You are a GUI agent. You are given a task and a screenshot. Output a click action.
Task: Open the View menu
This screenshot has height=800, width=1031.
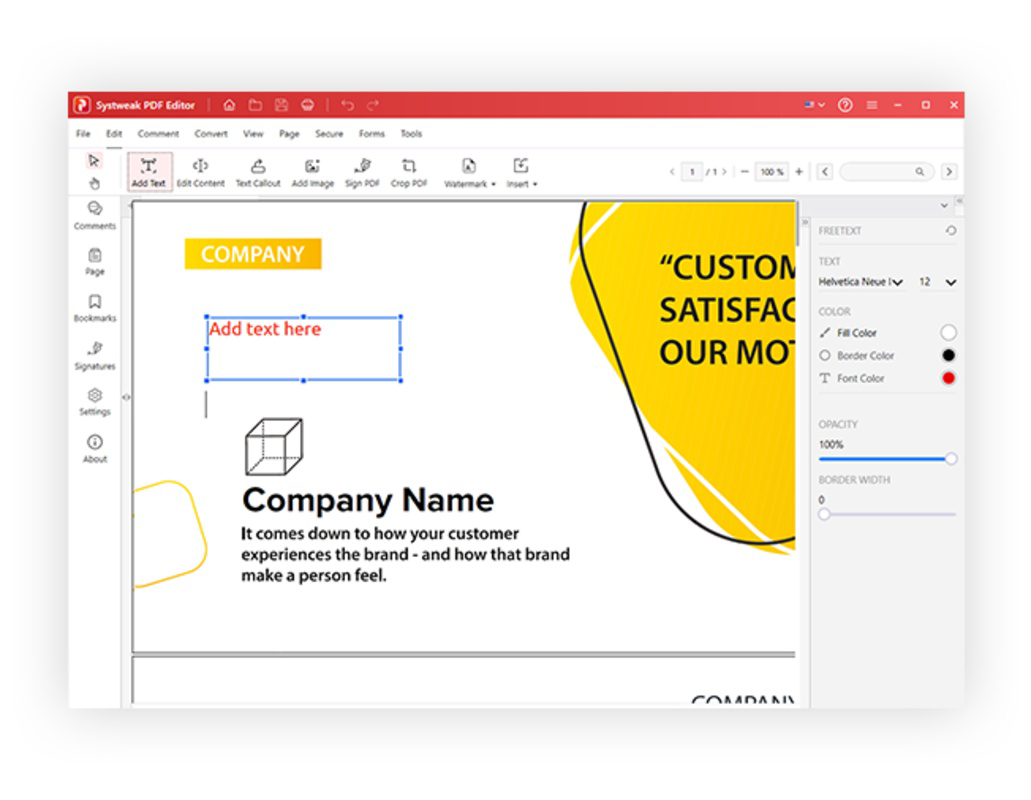pos(253,133)
